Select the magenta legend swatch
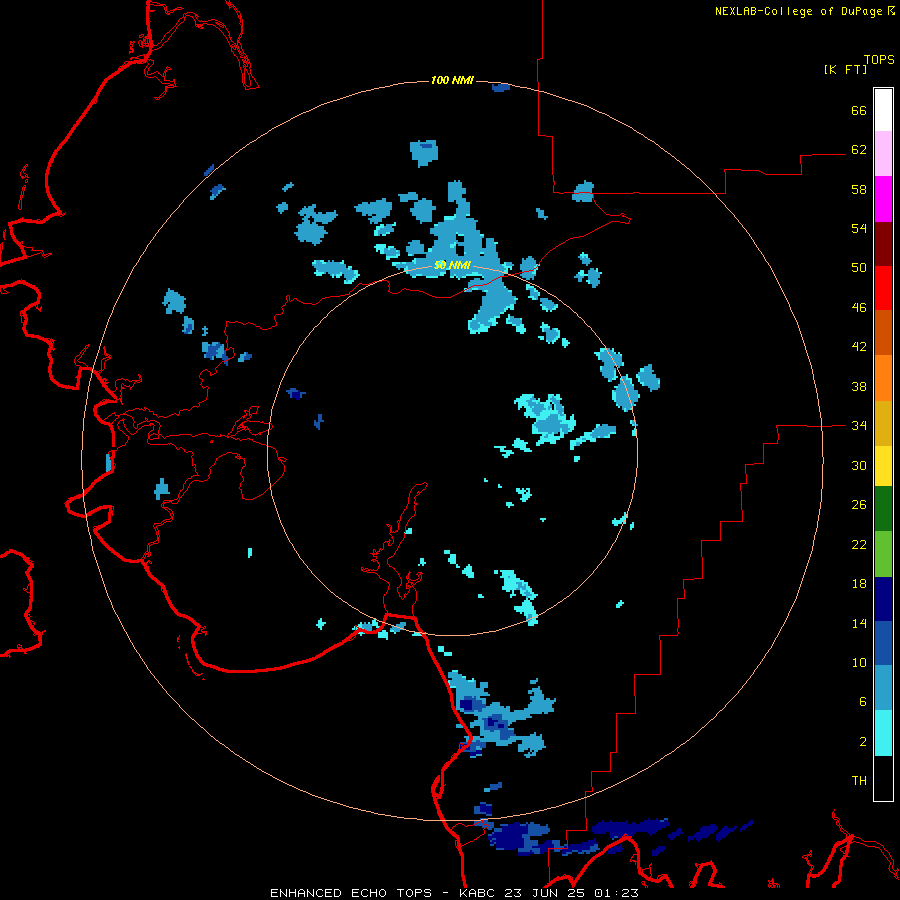The height and width of the screenshot is (900, 900). click(x=883, y=199)
